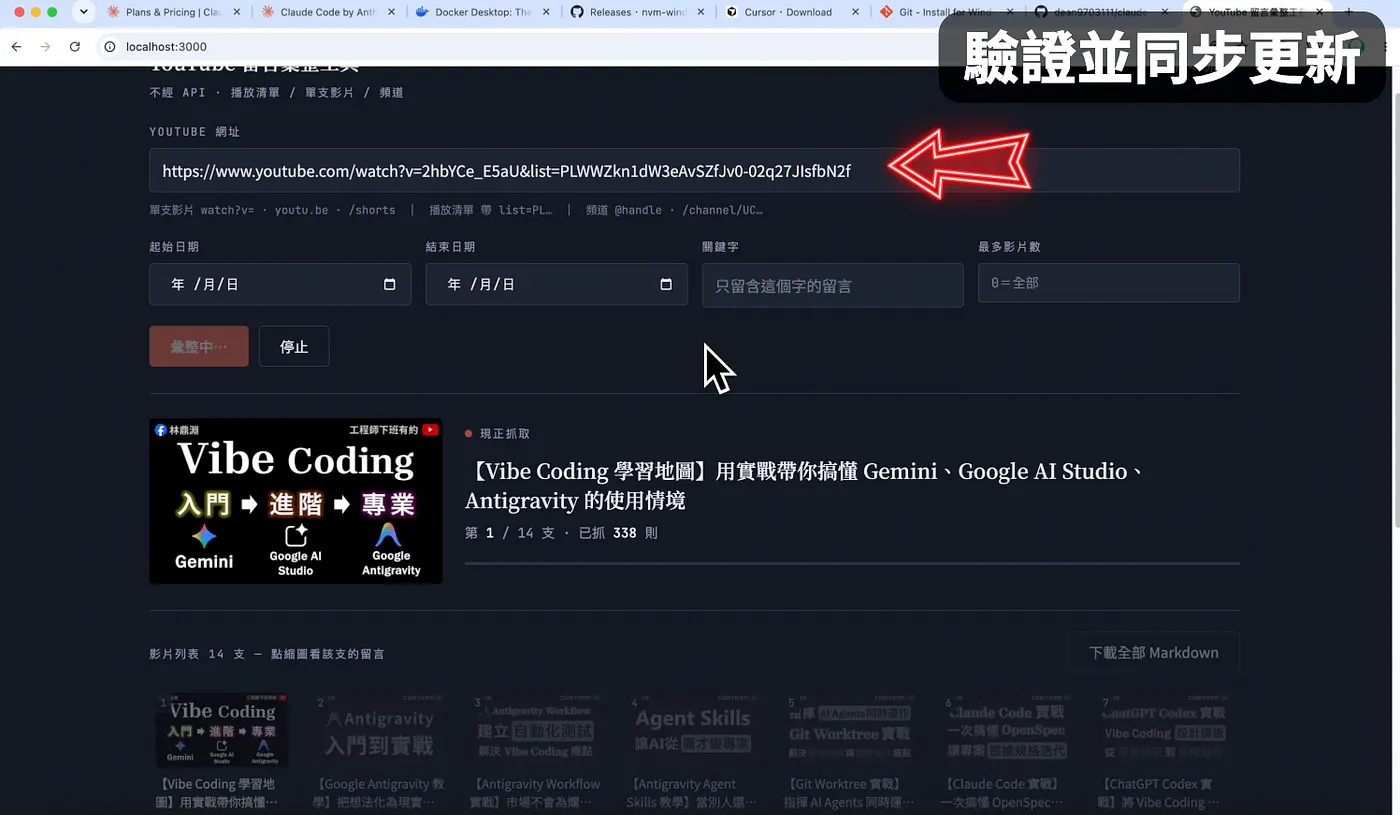Switch to the Cursor Download tab
The height and width of the screenshot is (815, 1400).
pos(792,12)
